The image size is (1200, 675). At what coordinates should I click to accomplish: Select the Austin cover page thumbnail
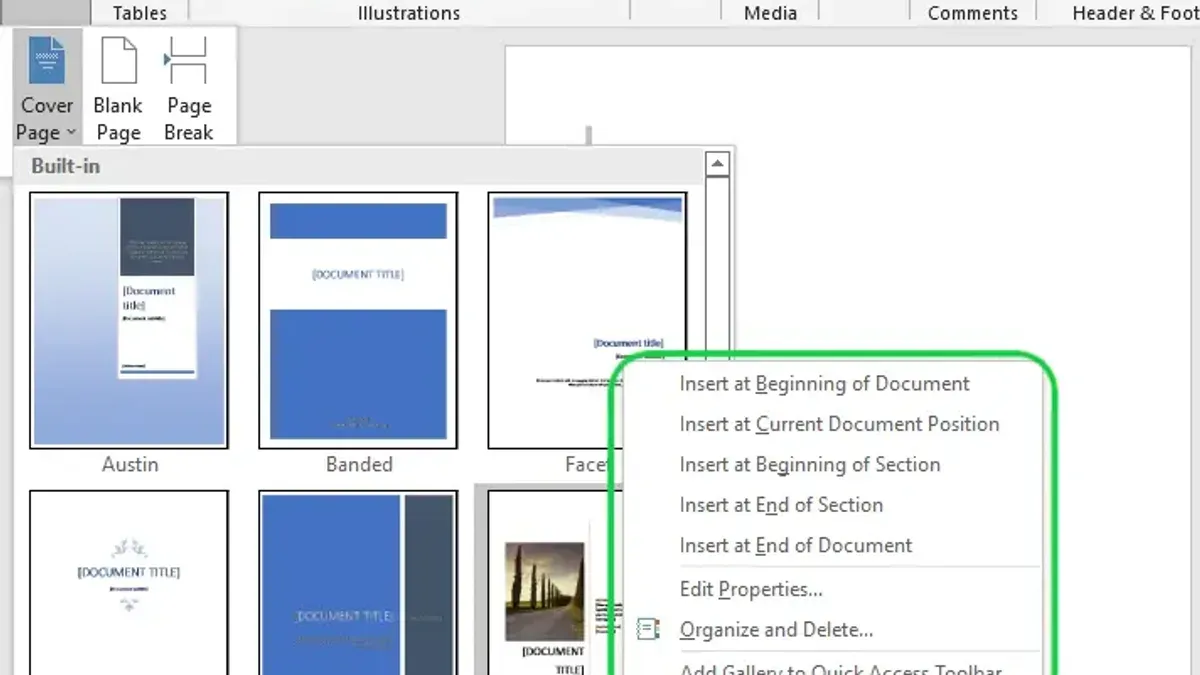click(x=129, y=320)
